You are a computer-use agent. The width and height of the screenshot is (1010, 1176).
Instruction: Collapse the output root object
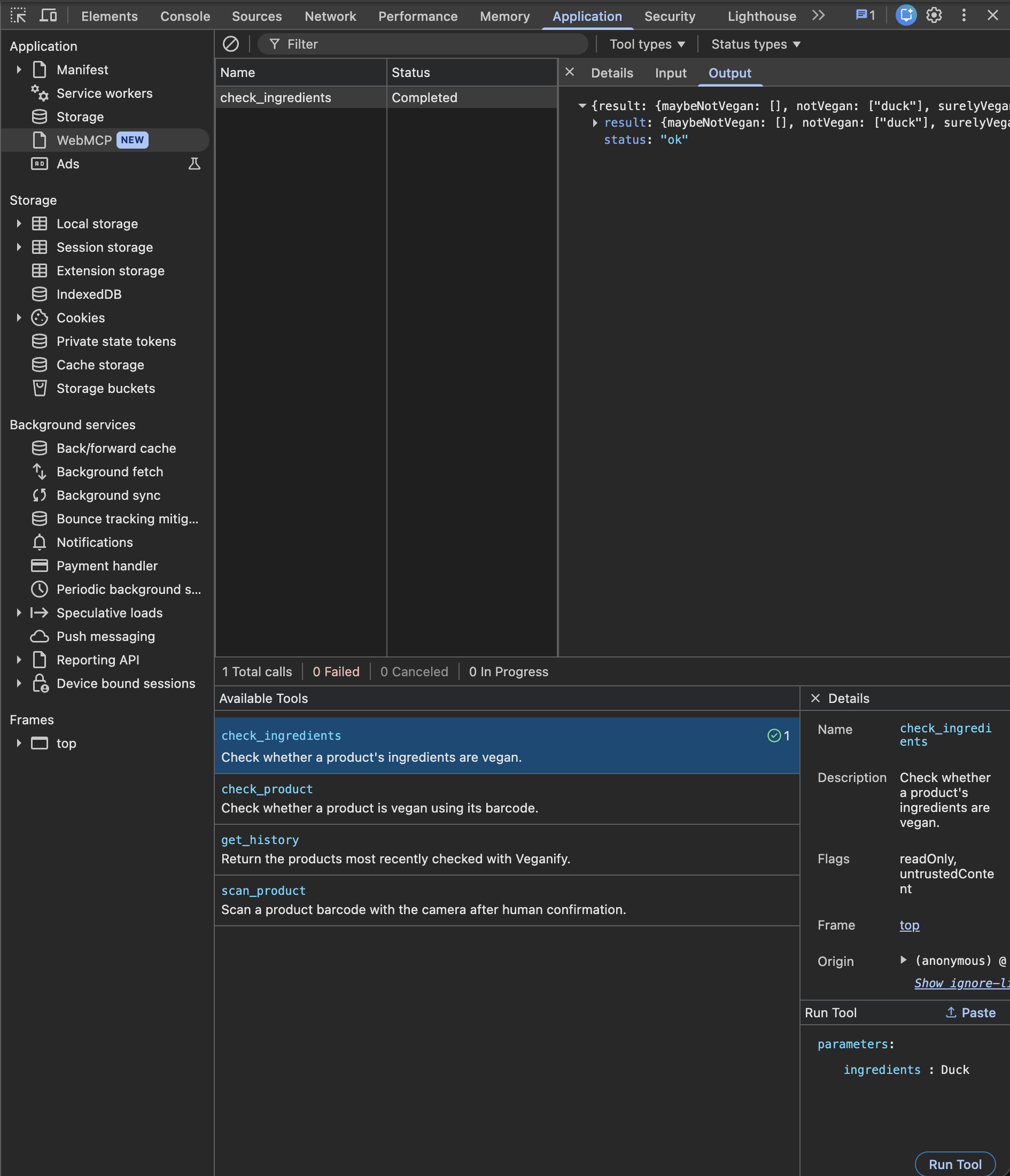581,105
